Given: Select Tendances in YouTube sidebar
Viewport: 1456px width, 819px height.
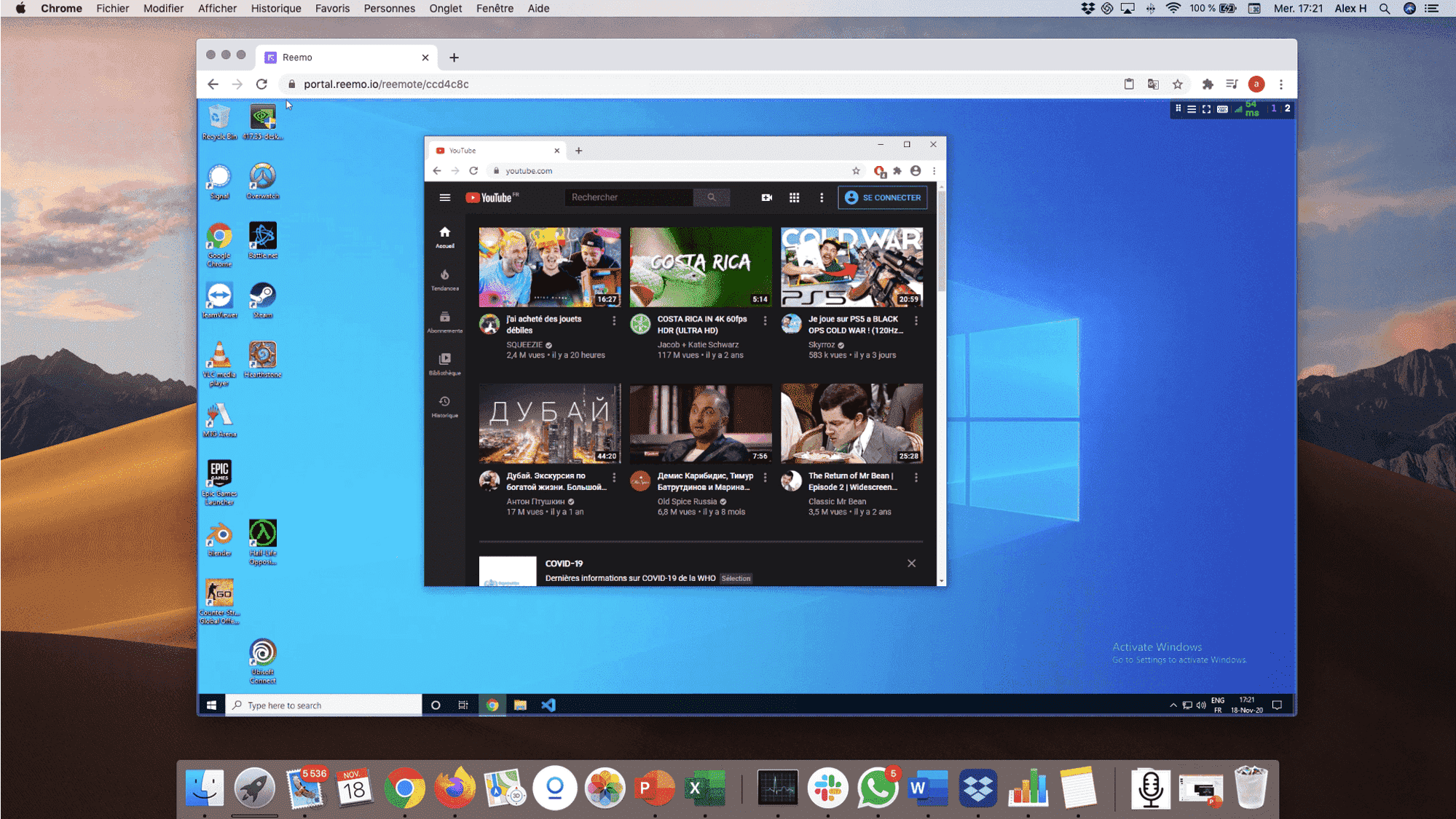Looking at the screenshot, I should [445, 280].
